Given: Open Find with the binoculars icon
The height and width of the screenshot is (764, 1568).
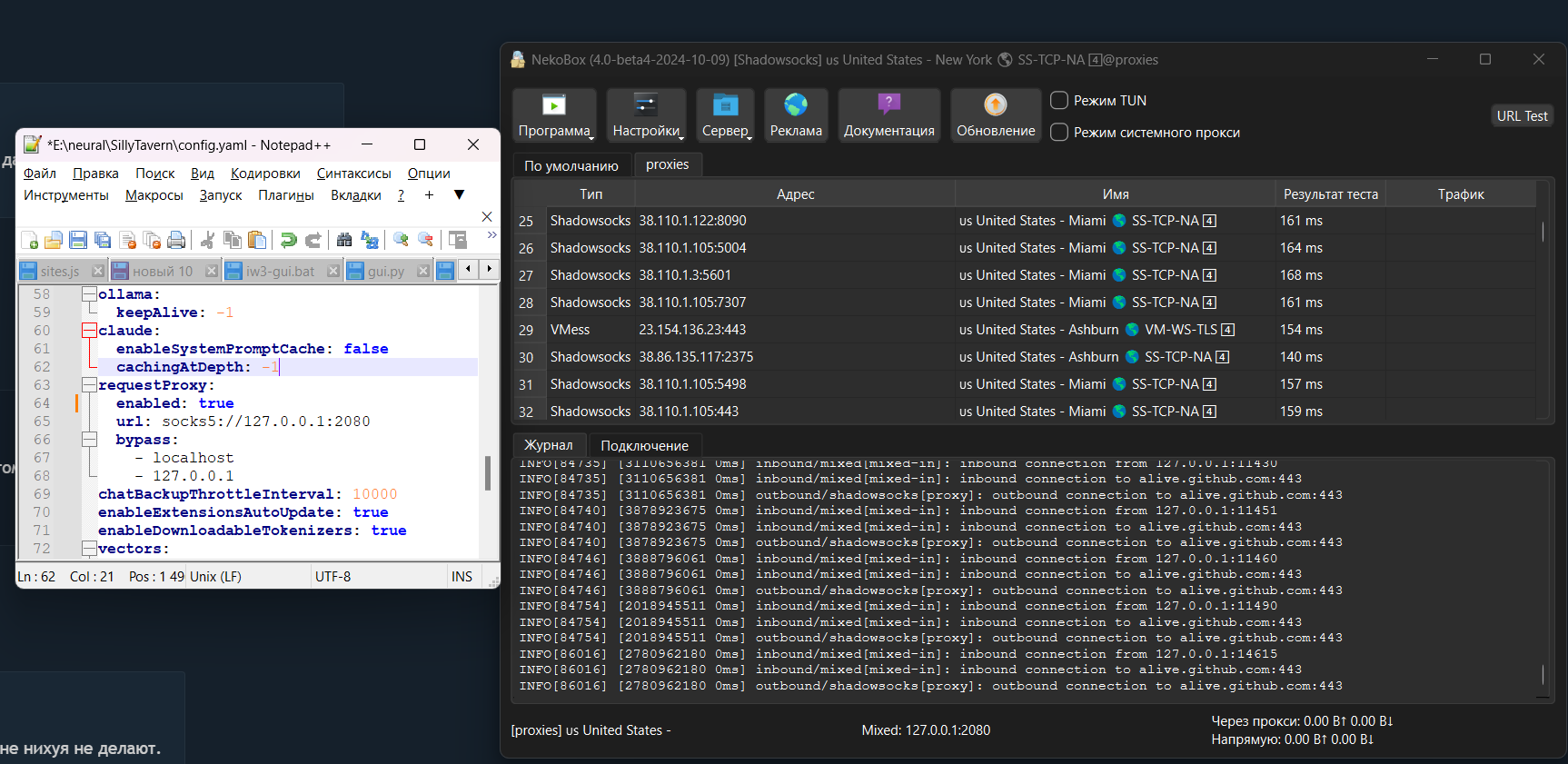Looking at the screenshot, I should (344, 240).
